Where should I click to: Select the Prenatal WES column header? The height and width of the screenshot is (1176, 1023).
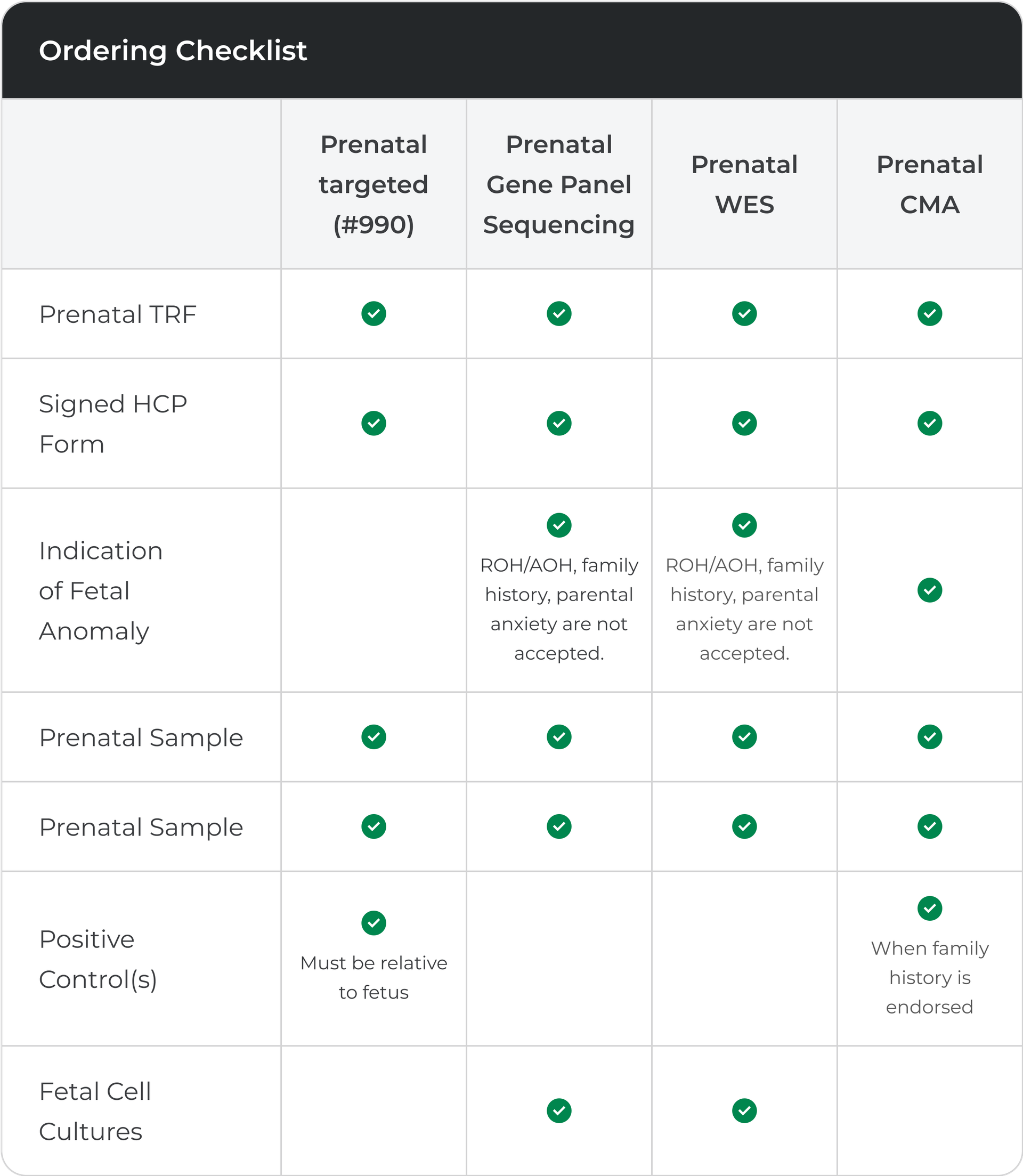(744, 184)
